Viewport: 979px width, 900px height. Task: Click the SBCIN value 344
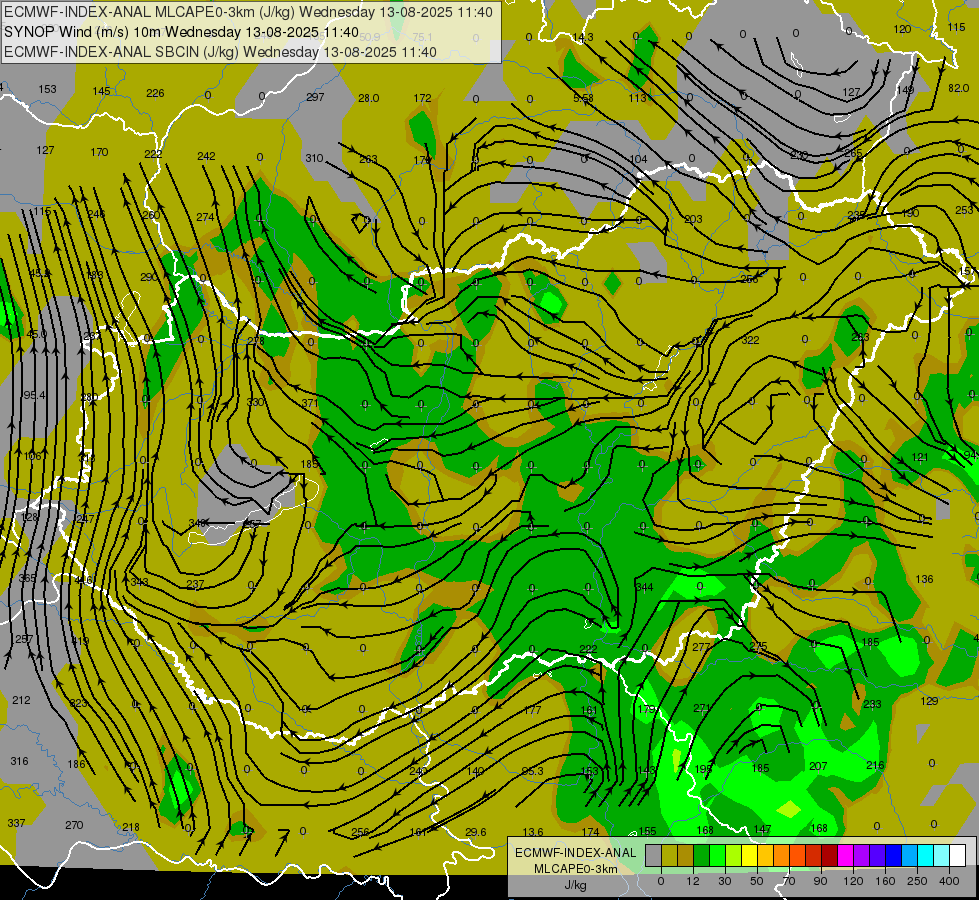tap(644, 587)
